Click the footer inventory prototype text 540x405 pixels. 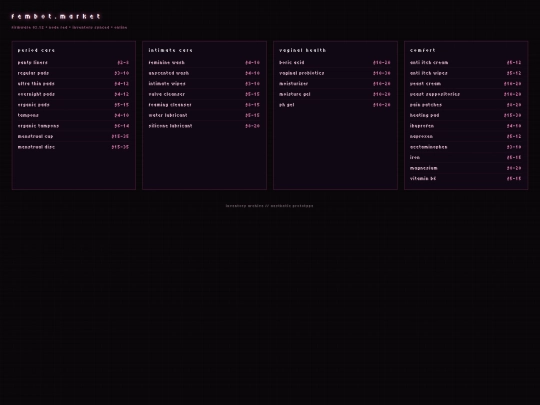click(x=269, y=206)
